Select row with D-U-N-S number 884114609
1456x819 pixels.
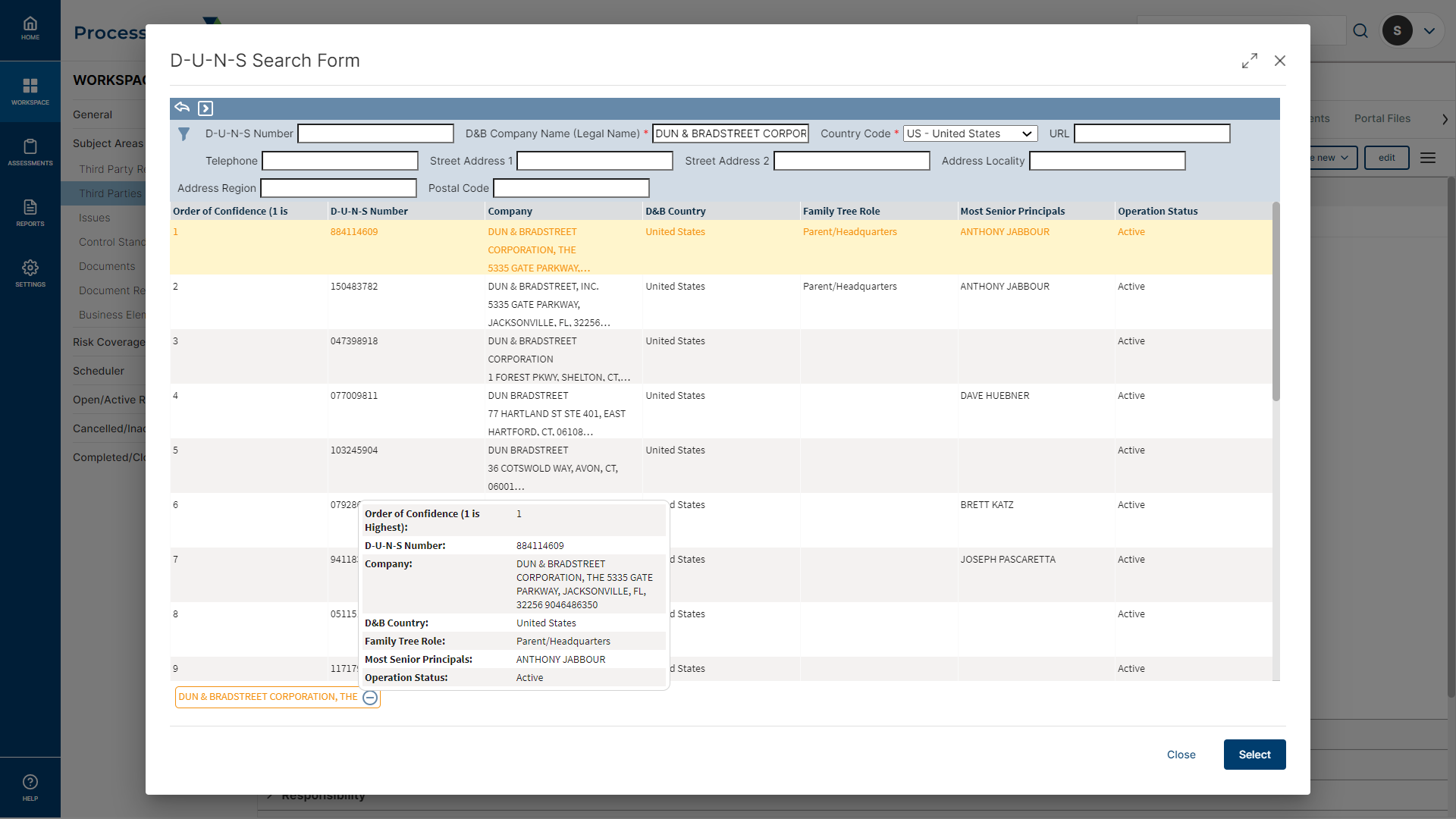720,247
